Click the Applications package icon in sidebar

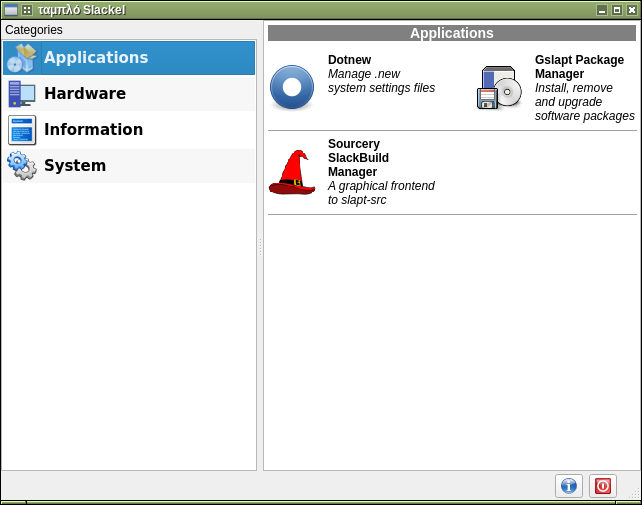click(x=21, y=58)
